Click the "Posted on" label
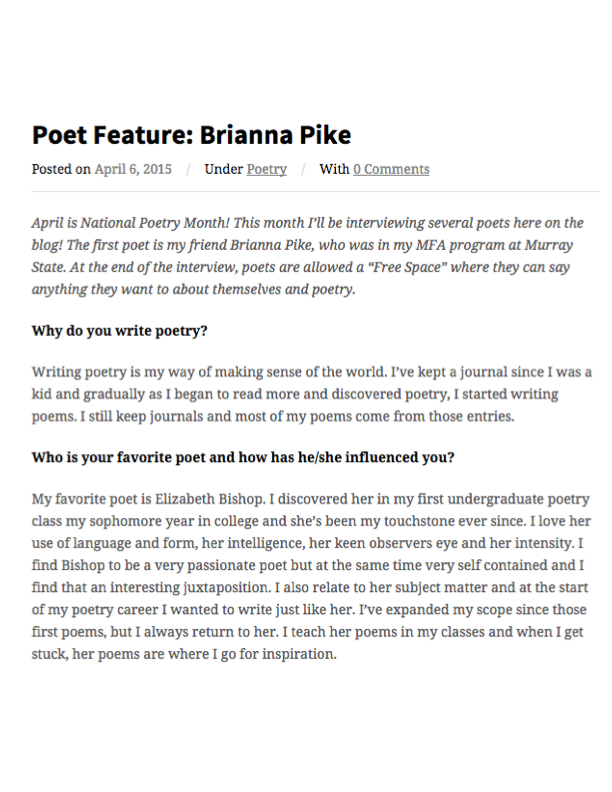 61,169
